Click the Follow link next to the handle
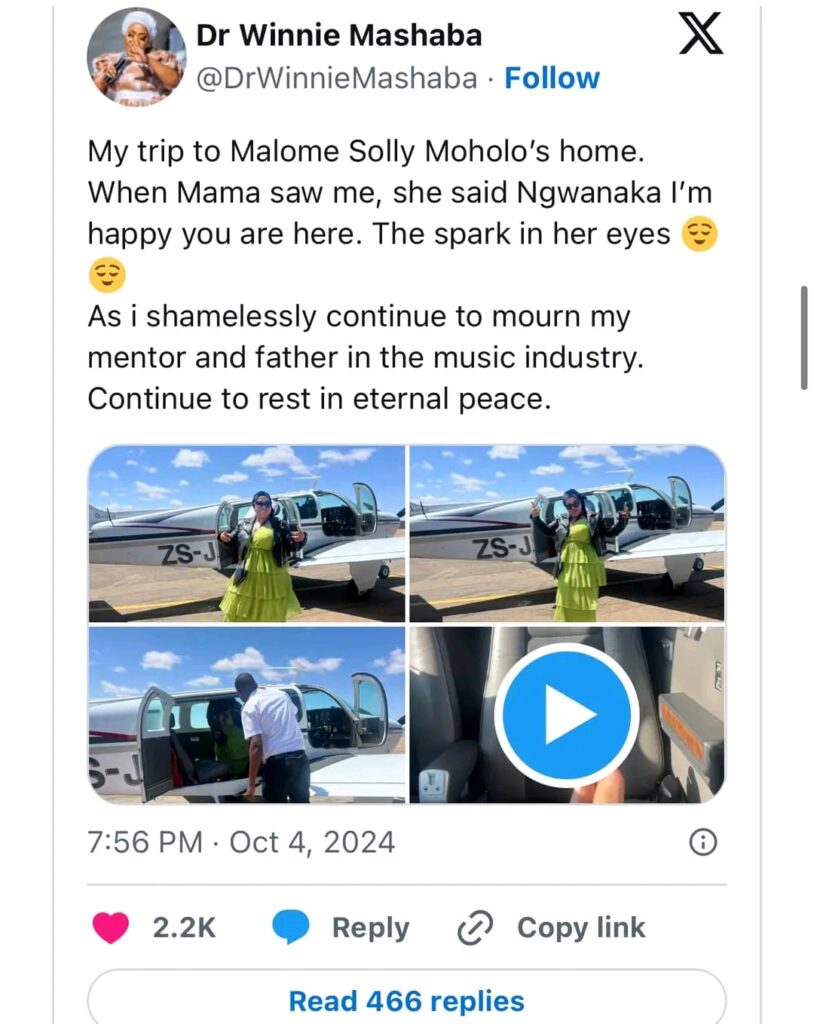The image size is (814, 1024). [553, 76]
